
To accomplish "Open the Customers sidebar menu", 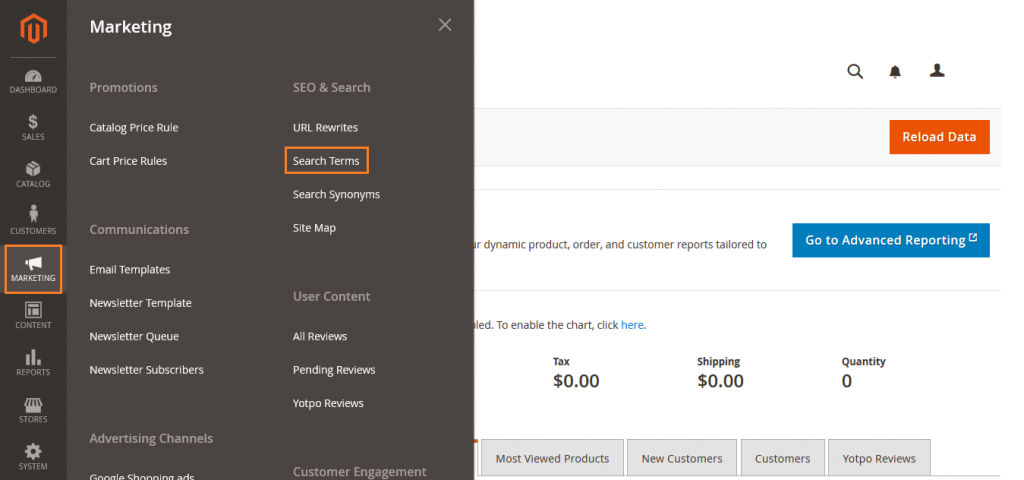I will 33,221.
